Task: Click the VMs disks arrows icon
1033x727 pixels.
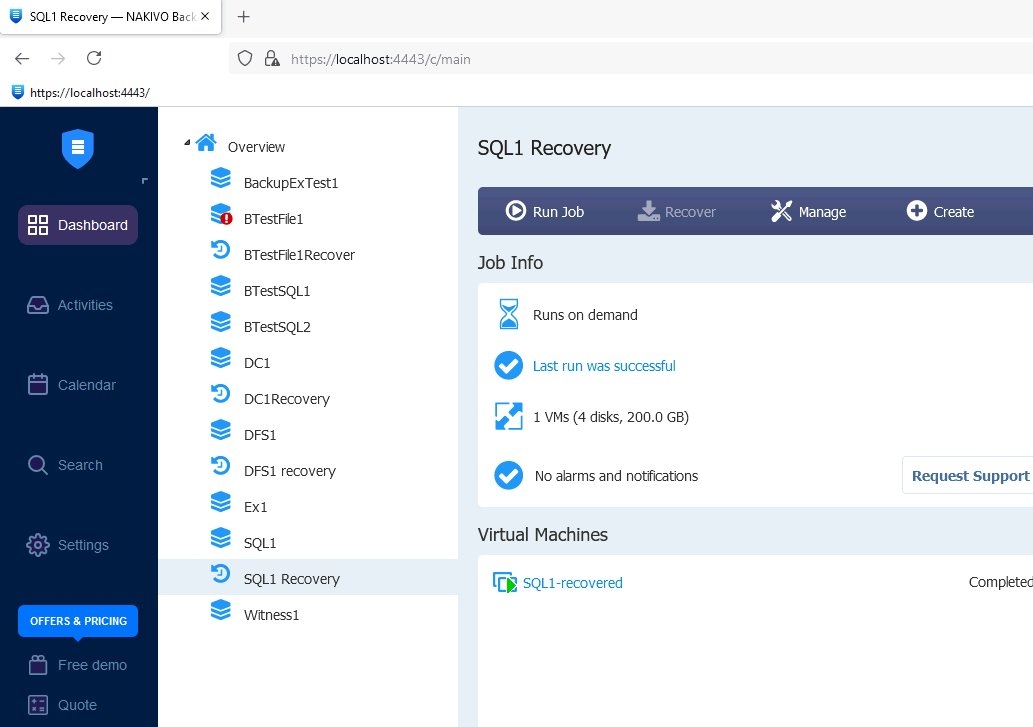Action: coord(509,416)
